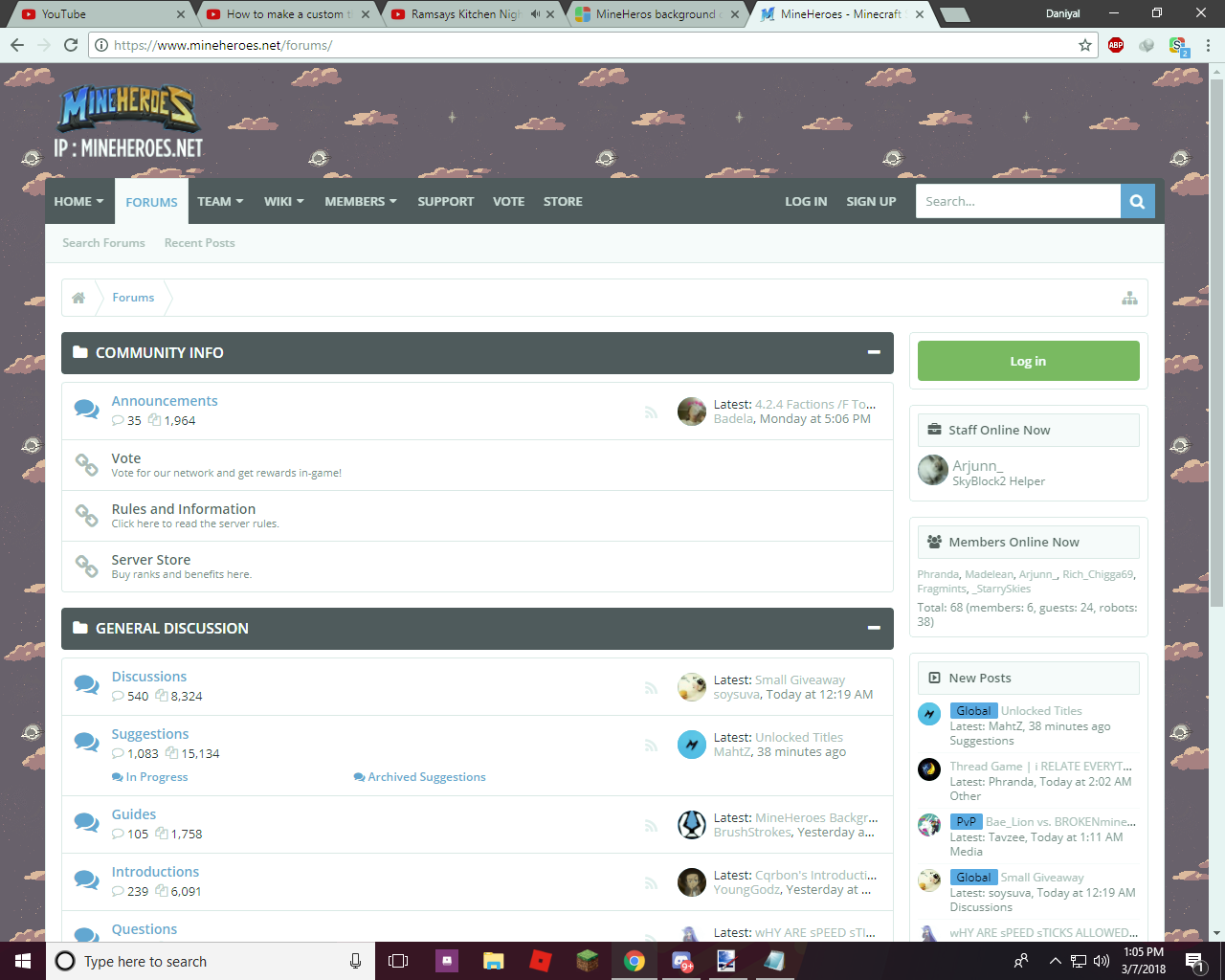This screenshot has height=980, width=1225.
Task: Bookmark this page with the star icon
Action: [x=1085, y=45]
